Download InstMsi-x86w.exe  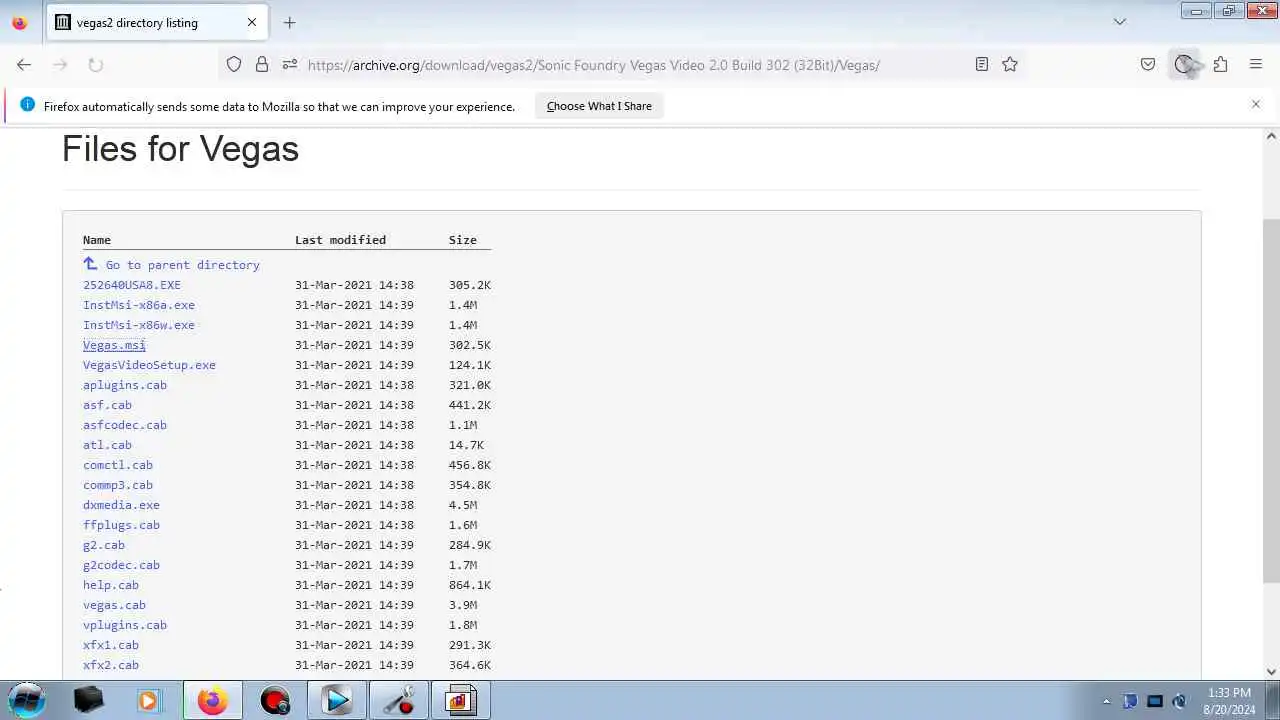click(x=139, y=325)
